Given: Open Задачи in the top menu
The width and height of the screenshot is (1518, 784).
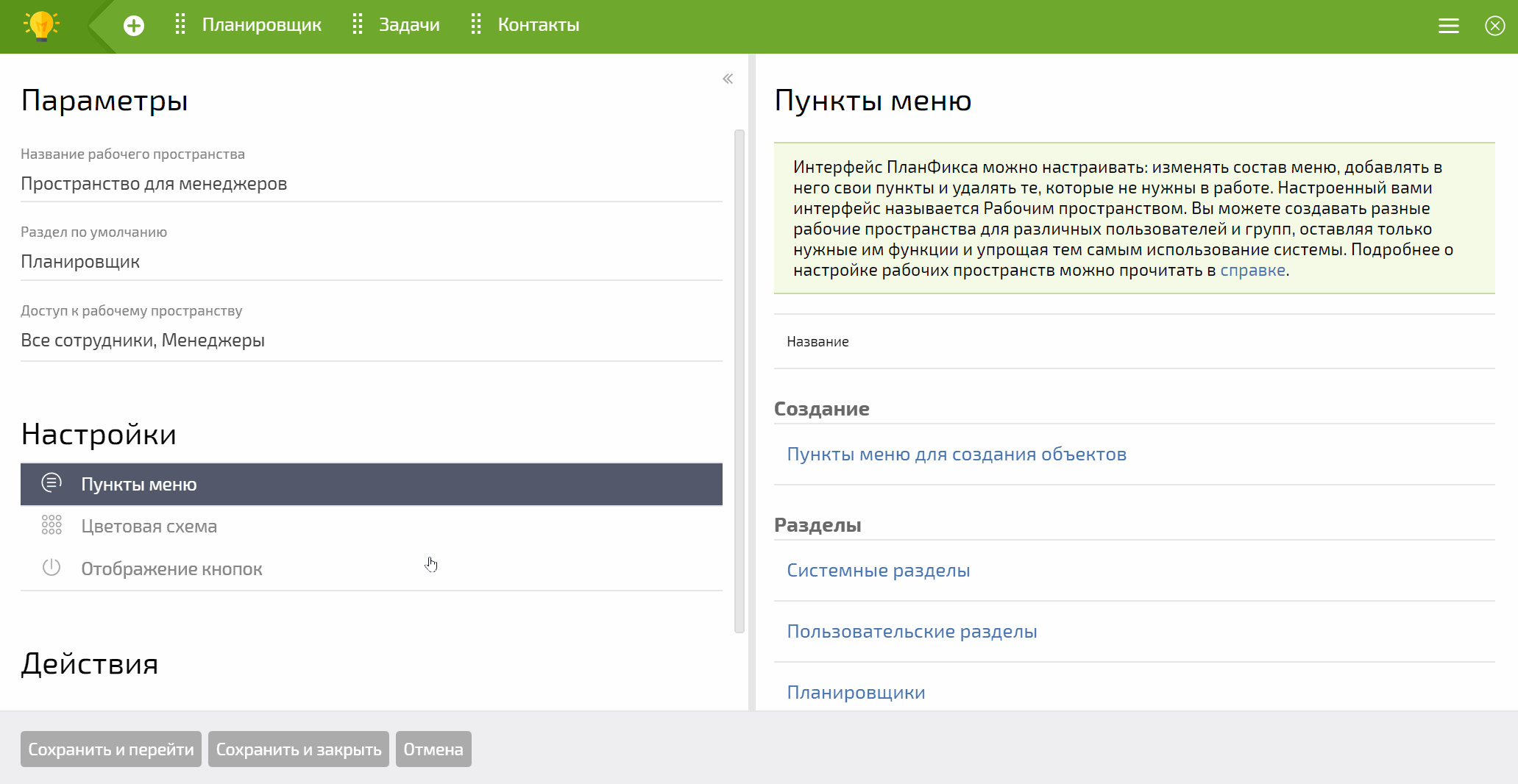Looking at the screenshot, I should coord(409,25).
